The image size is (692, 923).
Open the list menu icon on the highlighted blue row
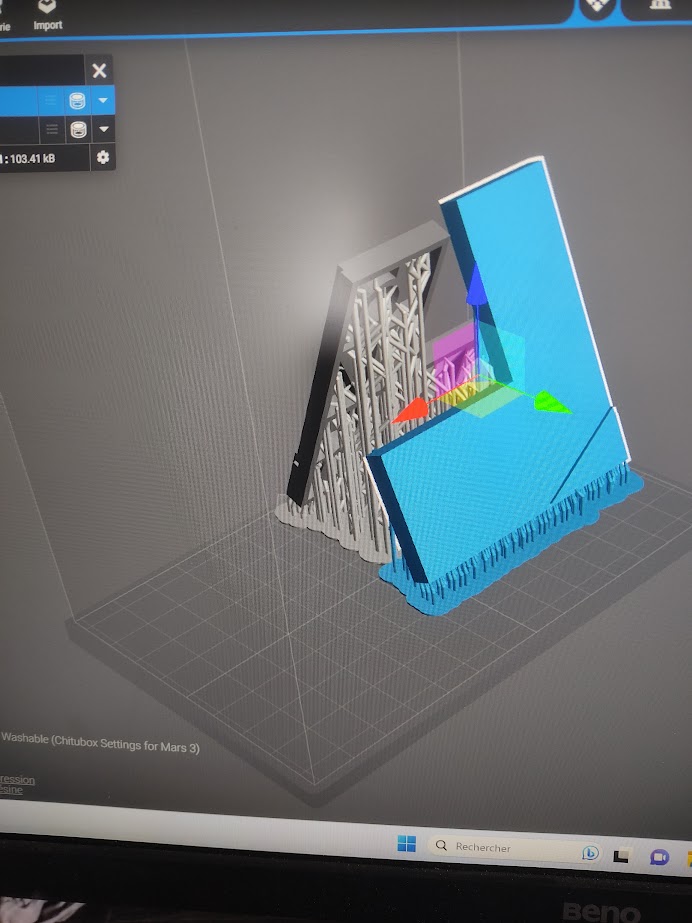coord(51,101)
